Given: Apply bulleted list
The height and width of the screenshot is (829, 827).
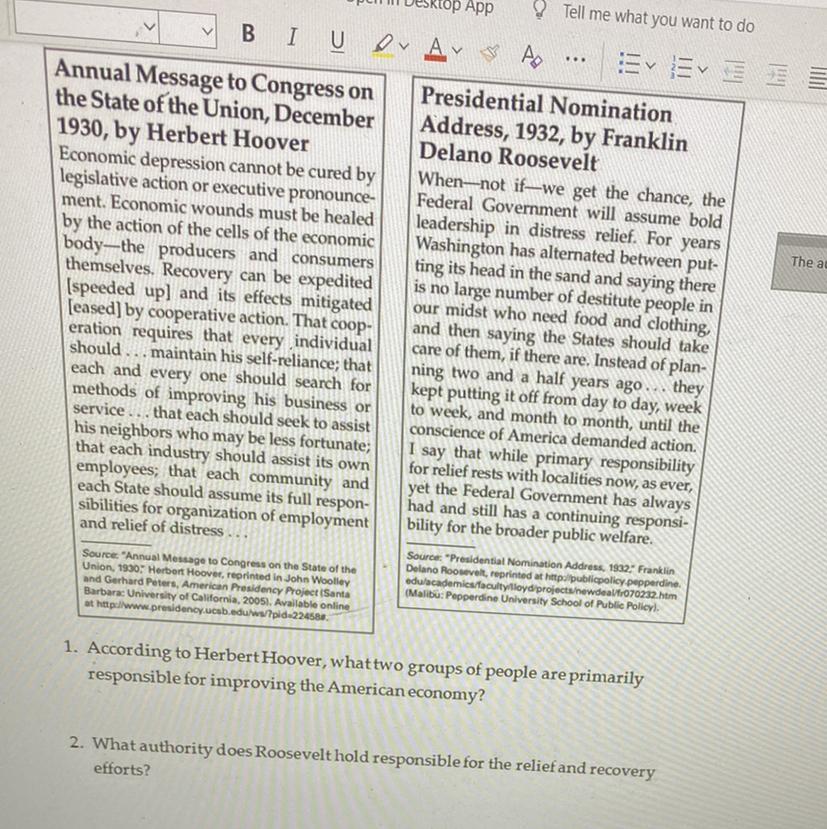Looking at the screenshot, I should point(629,63).
